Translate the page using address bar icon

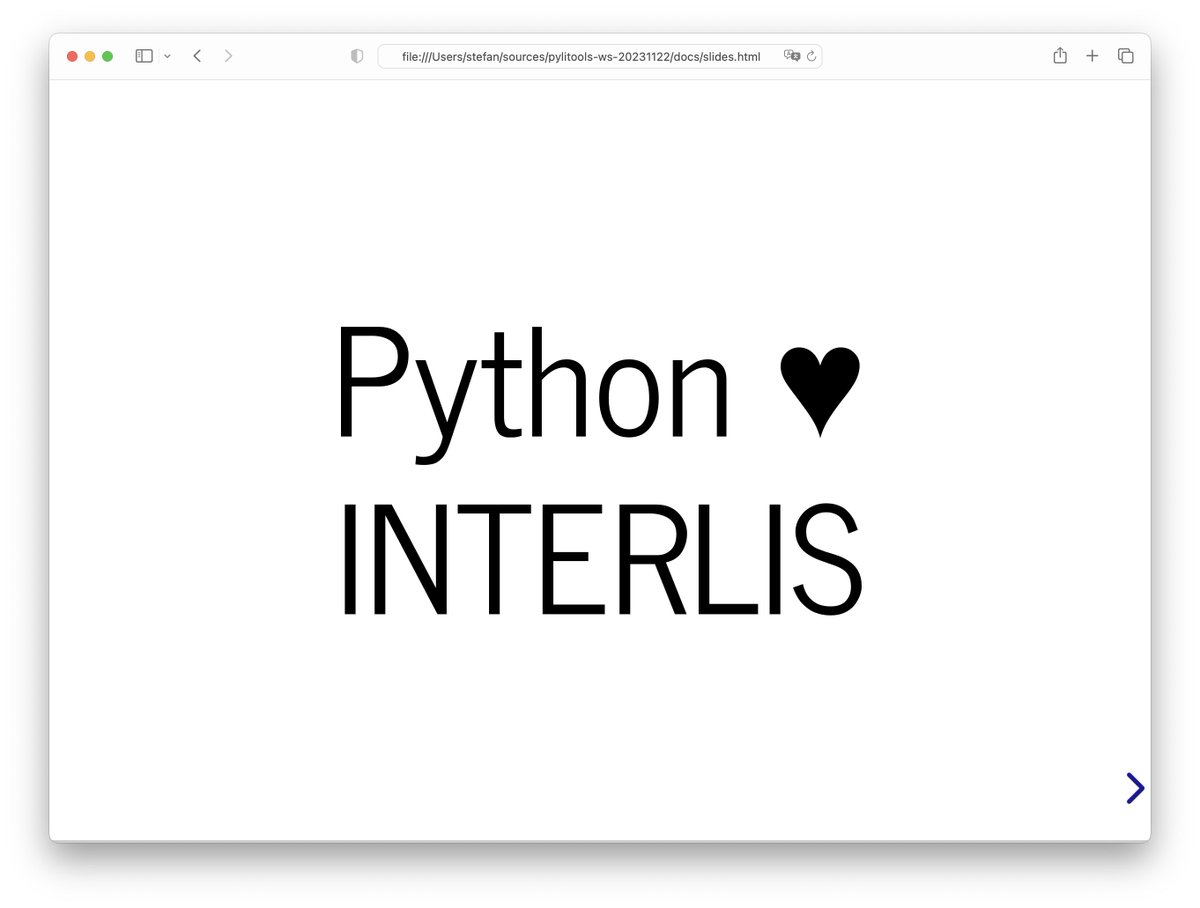(792, 57)
